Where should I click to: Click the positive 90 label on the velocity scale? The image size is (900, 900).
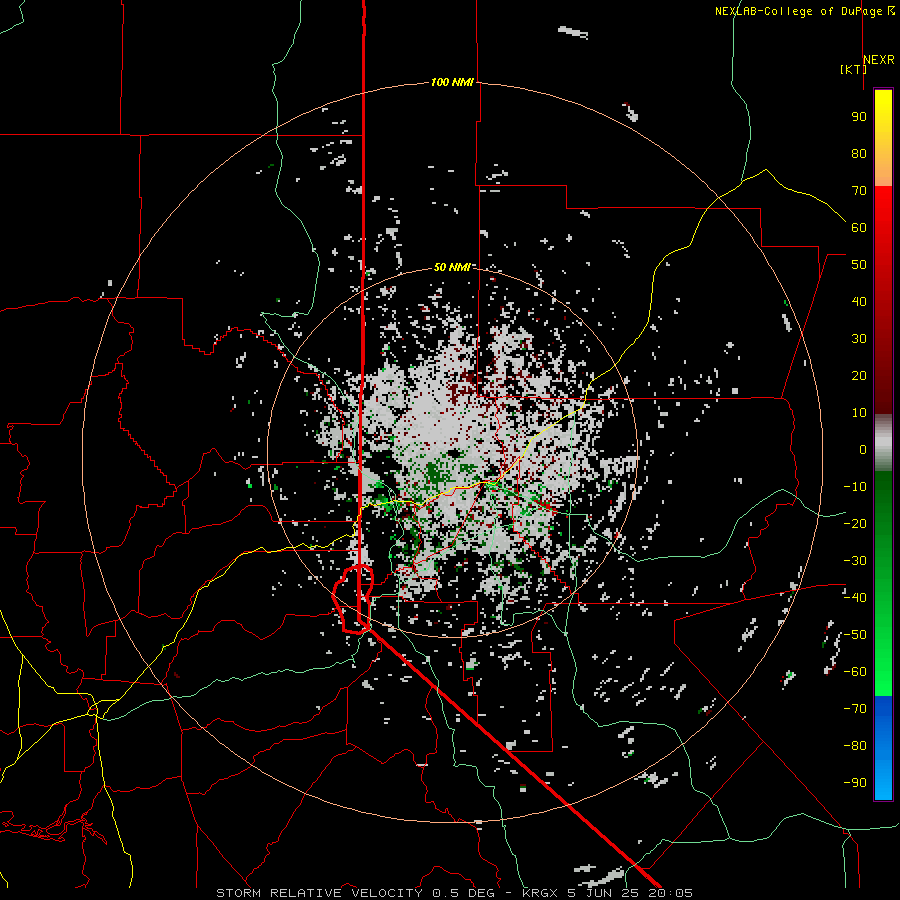click(859, 117)
